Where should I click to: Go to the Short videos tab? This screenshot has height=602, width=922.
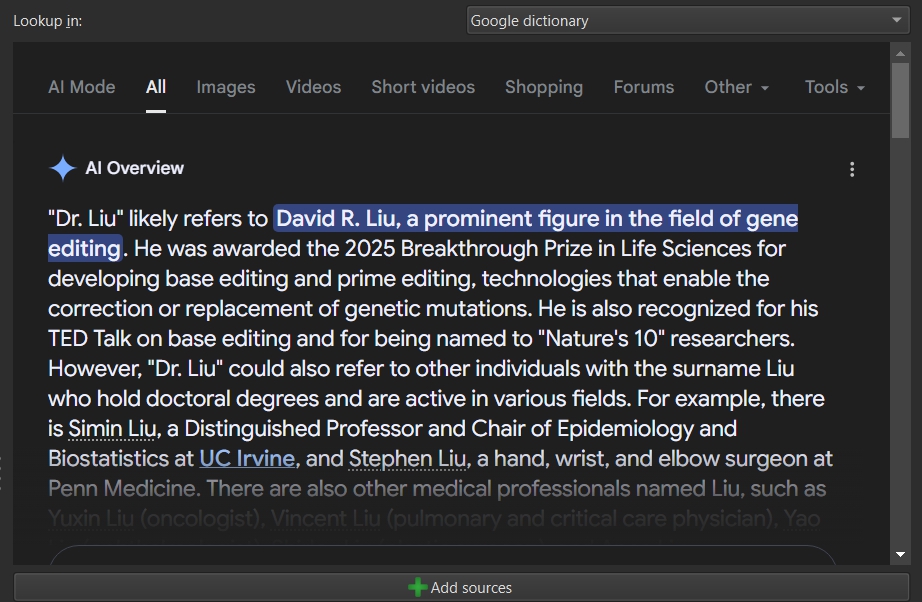[423, 87]
